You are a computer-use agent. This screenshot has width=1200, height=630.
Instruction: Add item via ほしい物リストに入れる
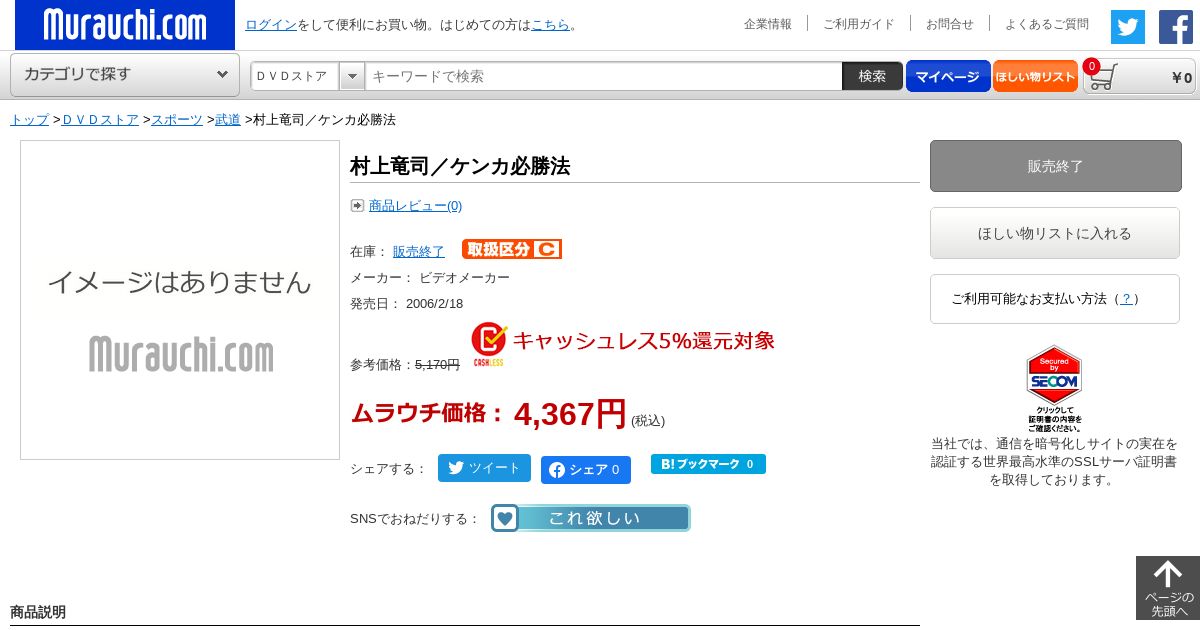(1055, 233)
